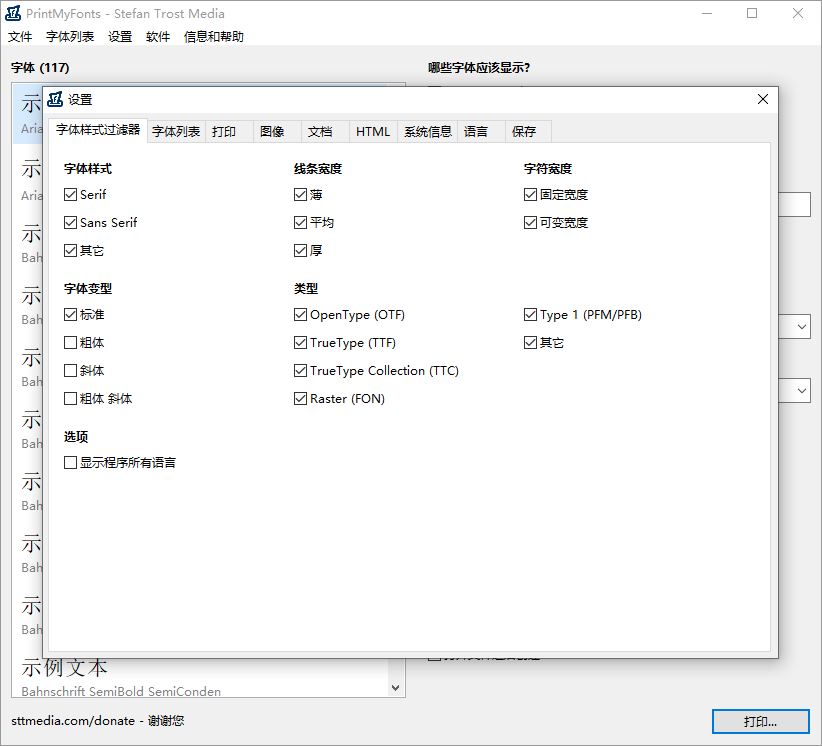Open the 文档 tab

(325, 132)
